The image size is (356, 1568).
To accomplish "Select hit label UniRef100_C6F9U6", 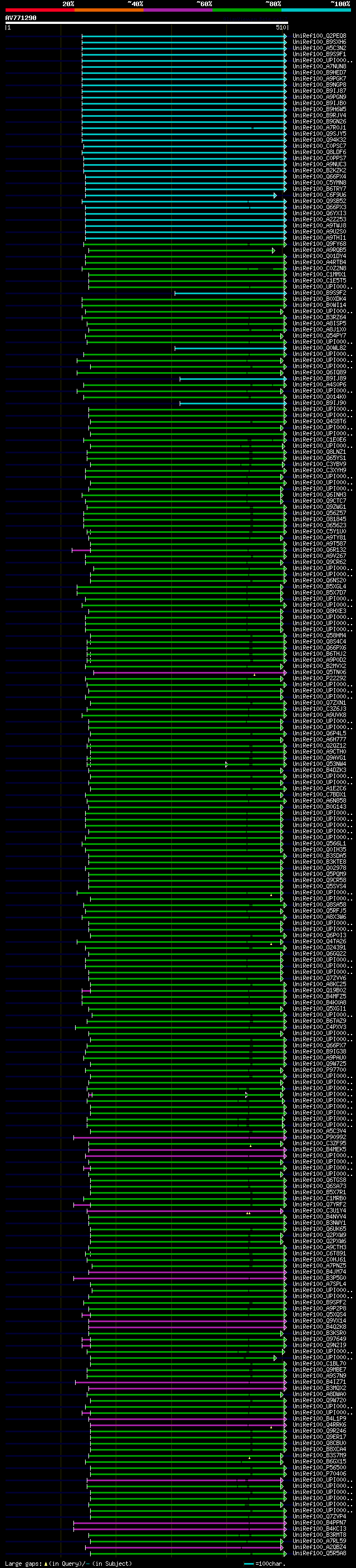I will [319, 195].
